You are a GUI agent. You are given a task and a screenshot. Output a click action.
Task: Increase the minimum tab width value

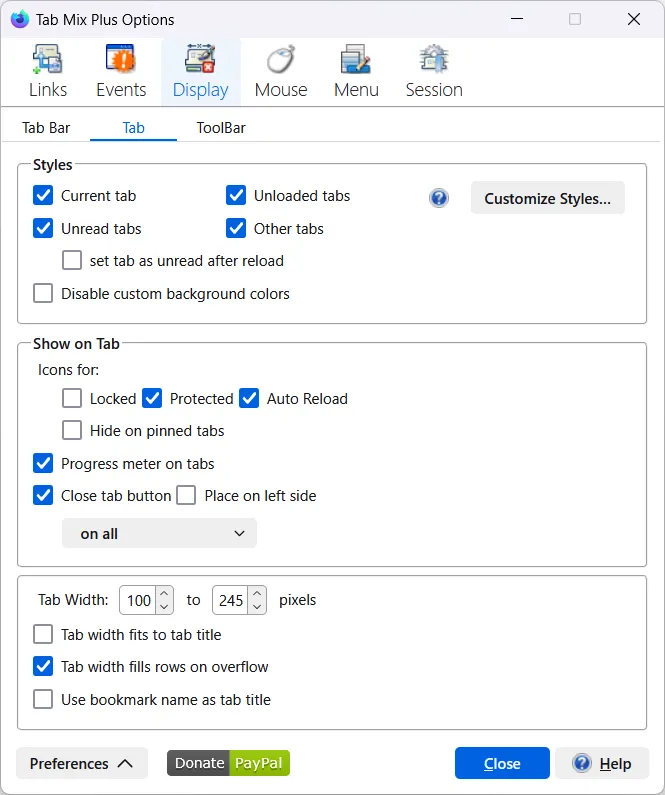[165, 594]
